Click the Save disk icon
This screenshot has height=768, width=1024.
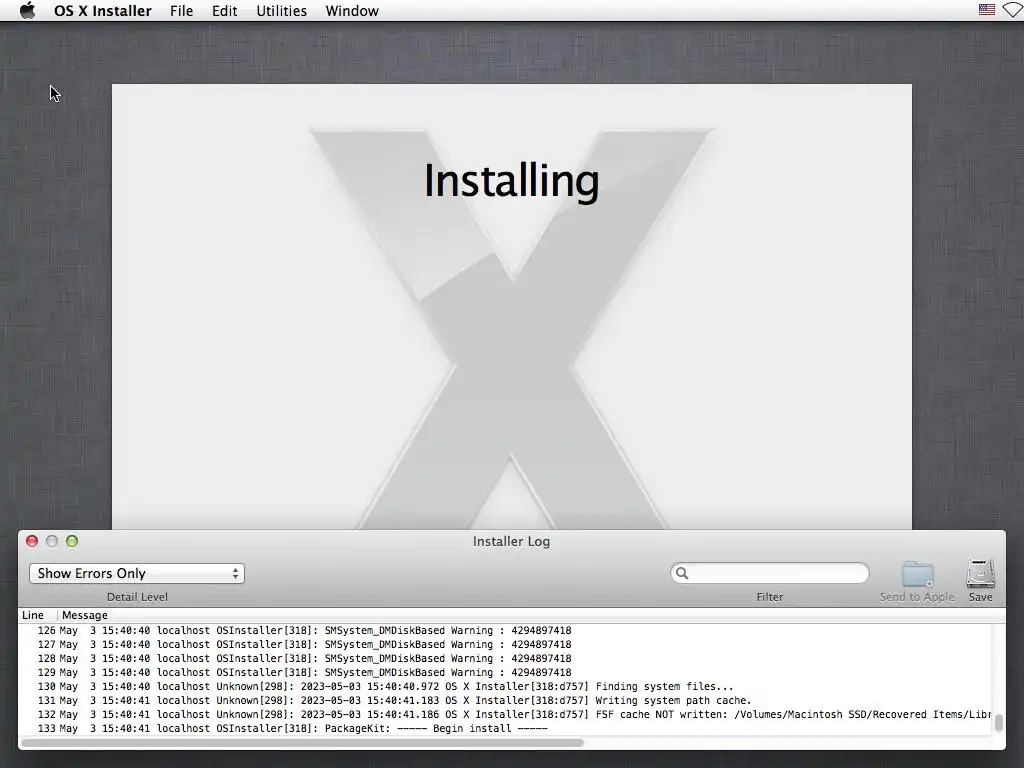click(x=981, y=574)
